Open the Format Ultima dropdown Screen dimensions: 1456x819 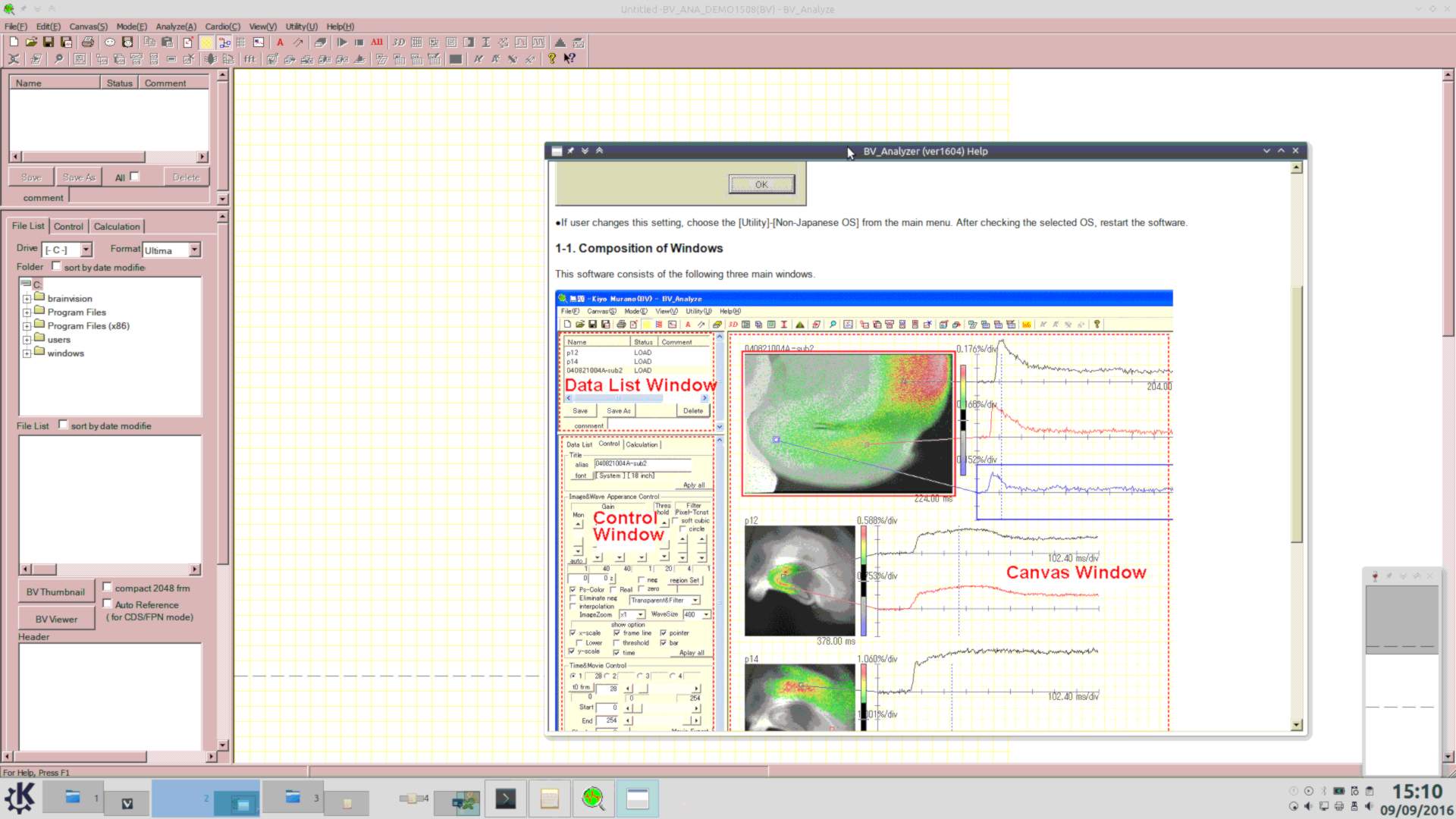pos(194,249)
